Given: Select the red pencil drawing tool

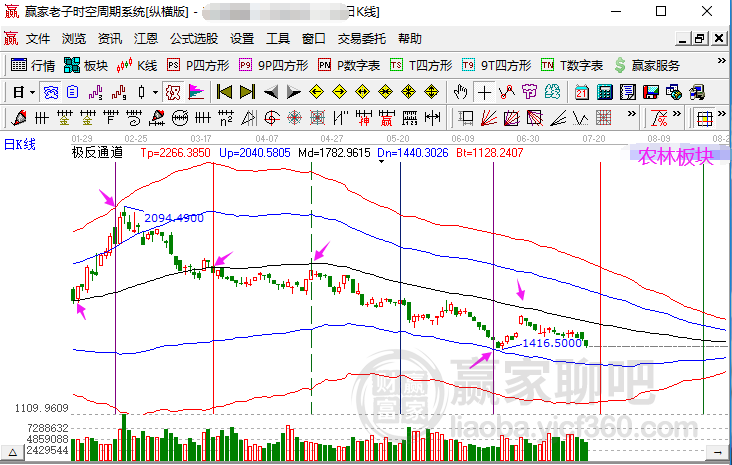Looking at the screenshot, I should click(x=19, y=119).
